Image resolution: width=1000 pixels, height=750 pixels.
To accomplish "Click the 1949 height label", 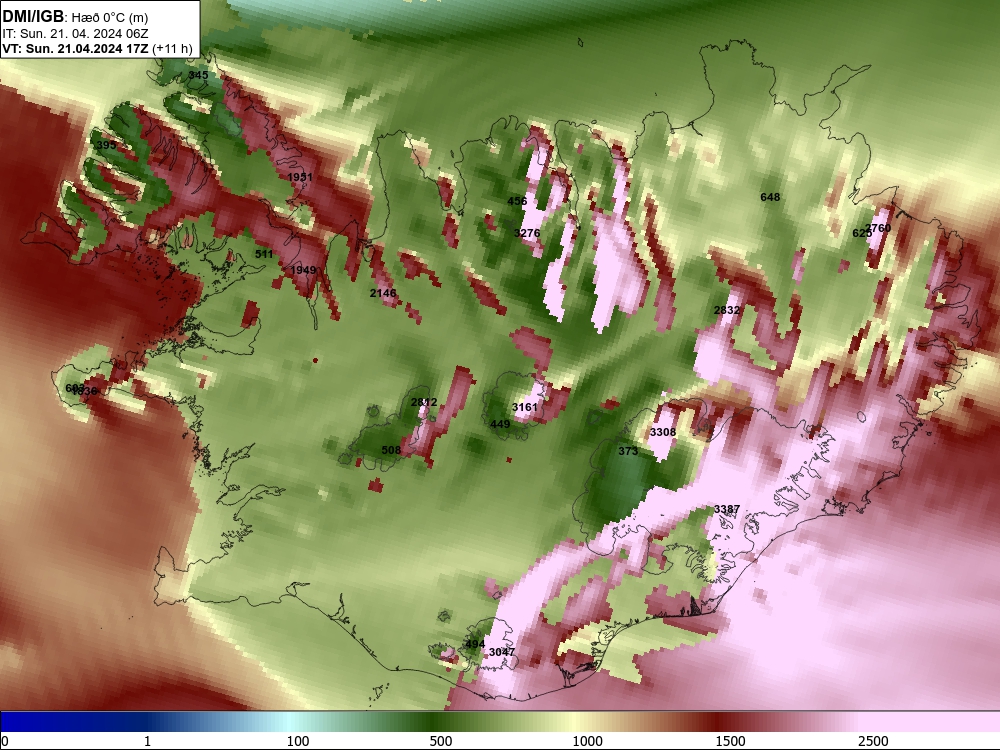I will [304, 270].
